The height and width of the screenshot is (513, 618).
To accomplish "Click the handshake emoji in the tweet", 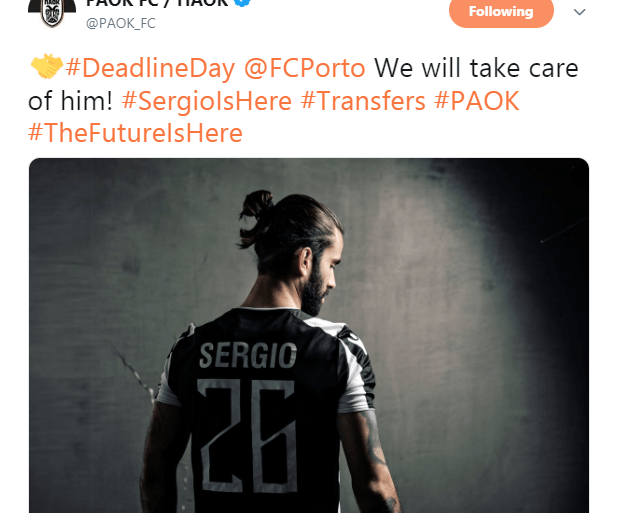I will click(x=47, y=66).
